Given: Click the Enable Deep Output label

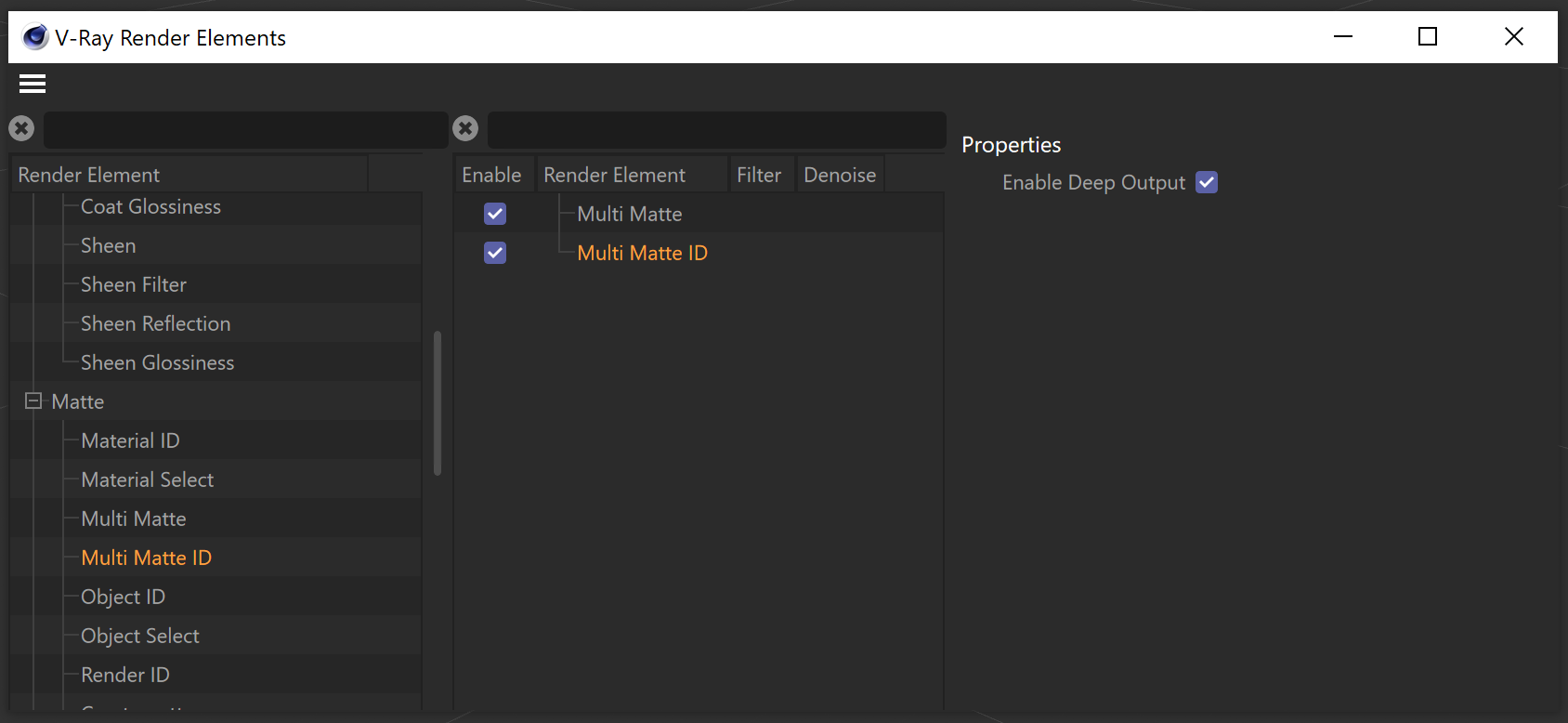Looking at the screenshot, I should (x=1093, y=182).
